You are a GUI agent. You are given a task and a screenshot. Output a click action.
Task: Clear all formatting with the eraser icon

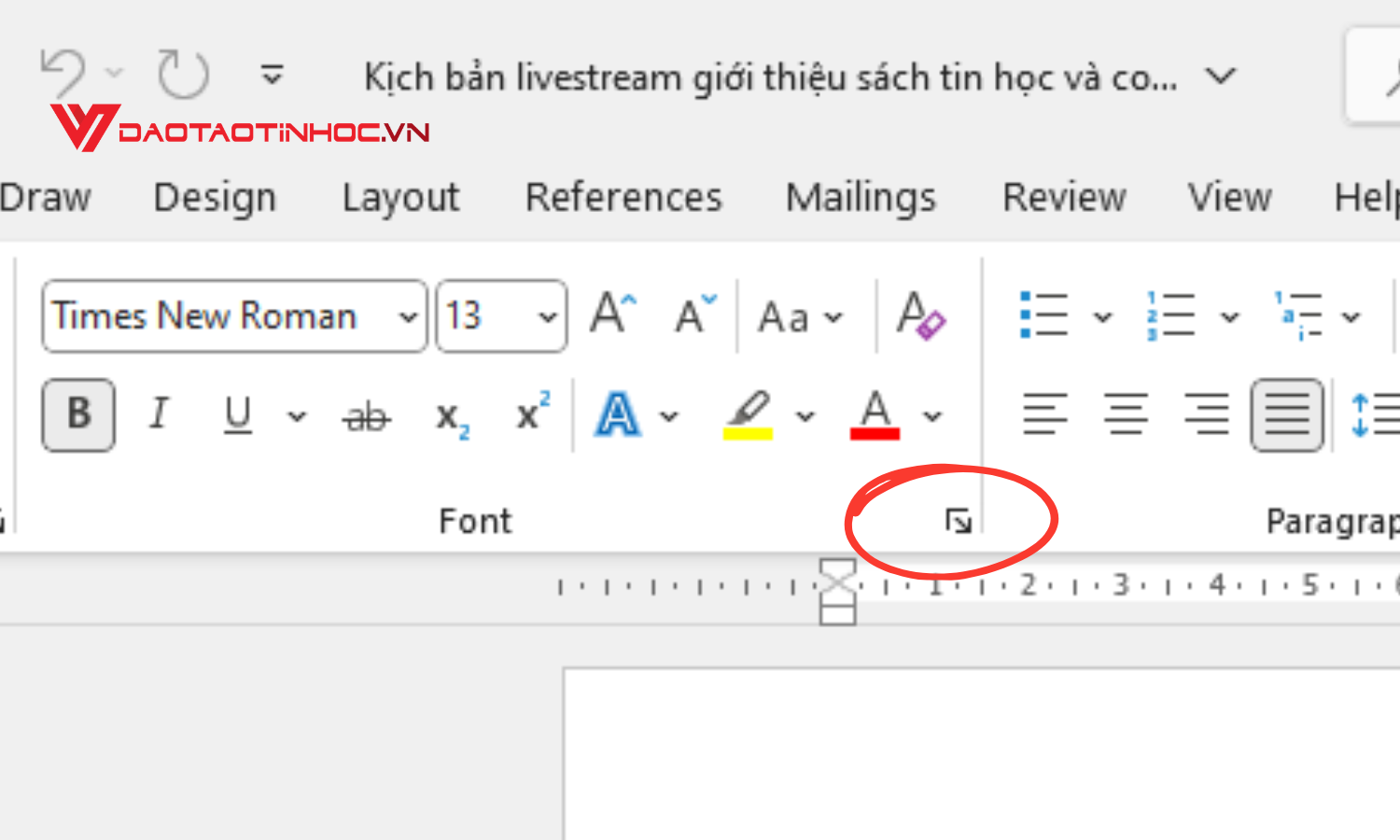click(x=920, y=314)
